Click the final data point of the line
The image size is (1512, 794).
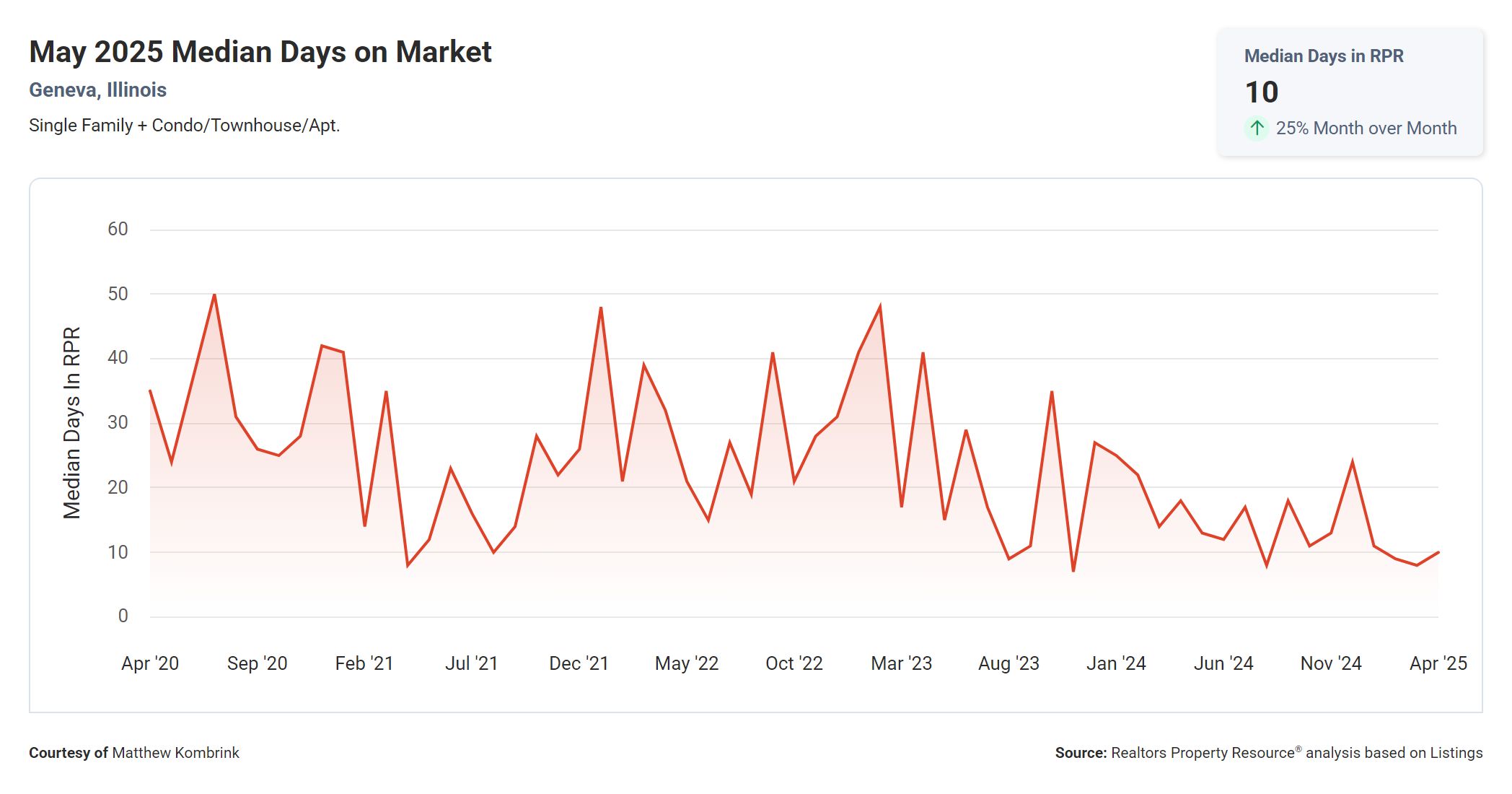(x=1438, y=552)
